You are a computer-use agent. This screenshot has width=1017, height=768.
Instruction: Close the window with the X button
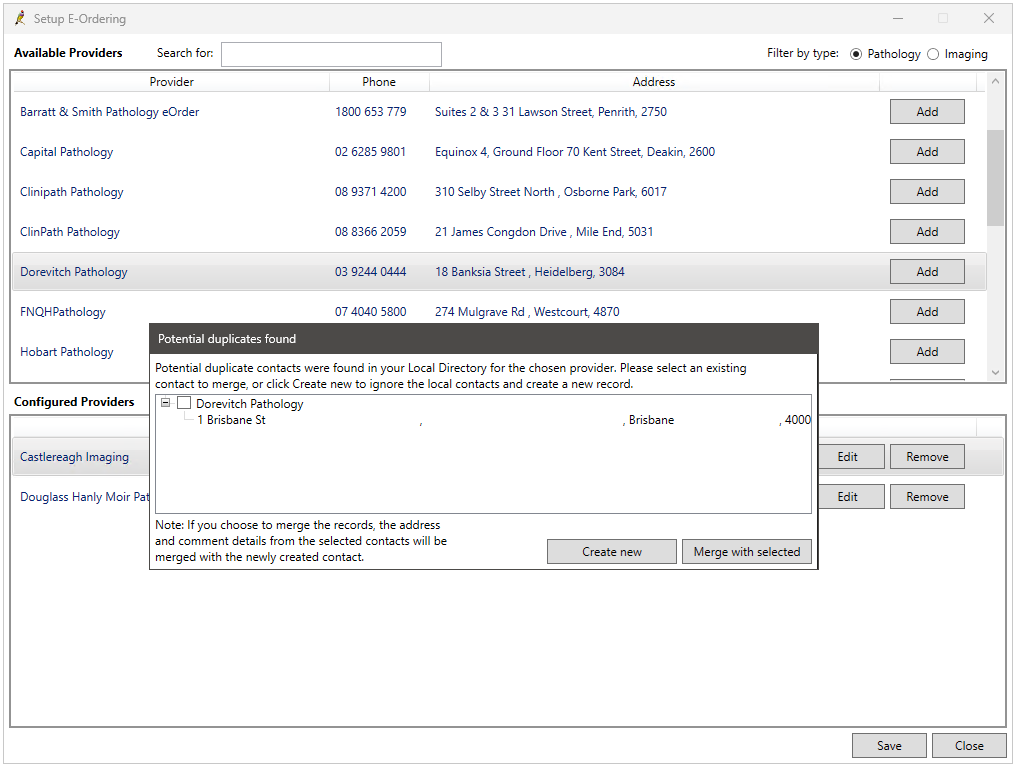(988, 18)
